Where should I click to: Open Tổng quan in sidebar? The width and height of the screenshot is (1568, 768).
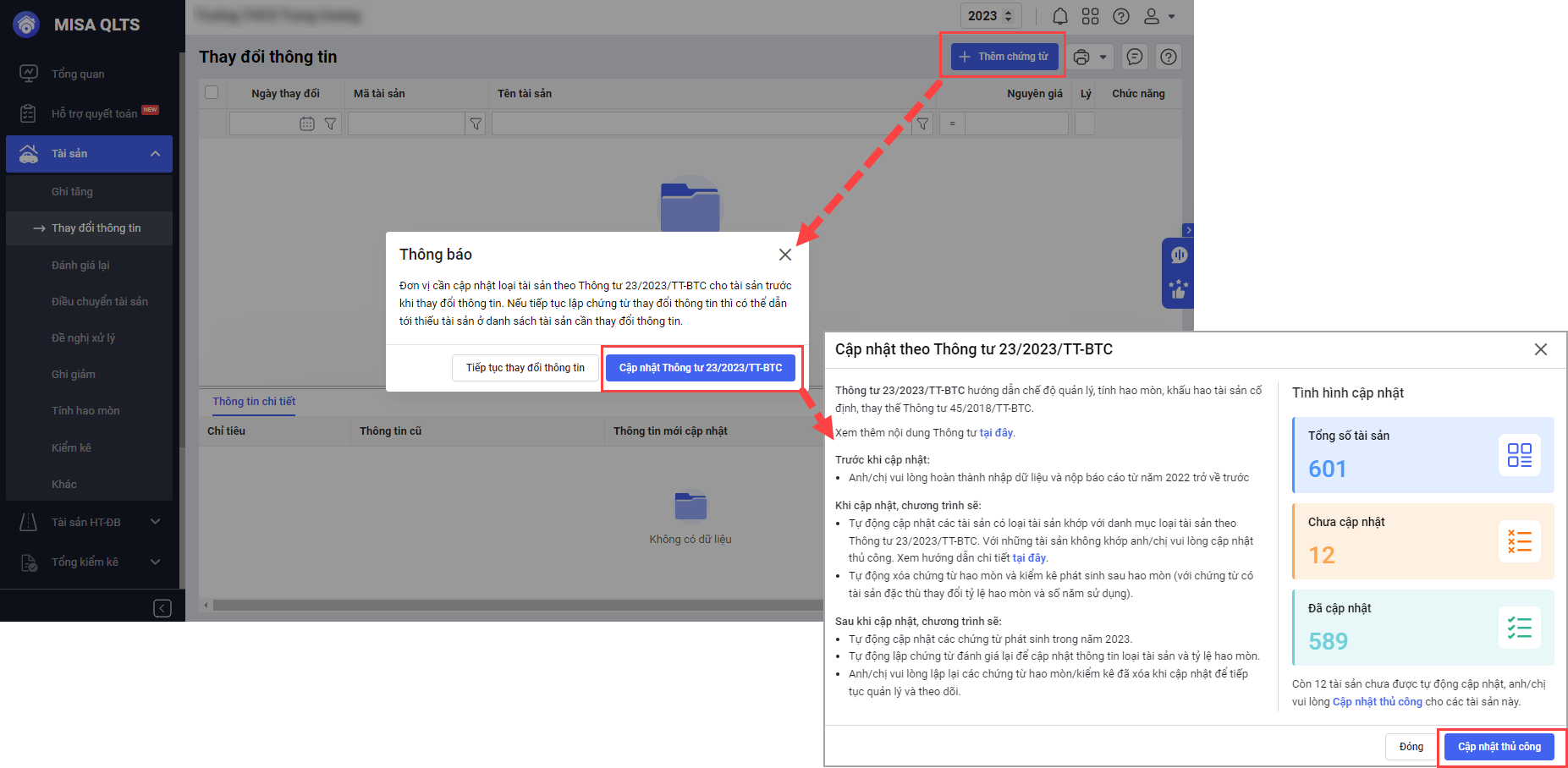[x=78, y=74]
